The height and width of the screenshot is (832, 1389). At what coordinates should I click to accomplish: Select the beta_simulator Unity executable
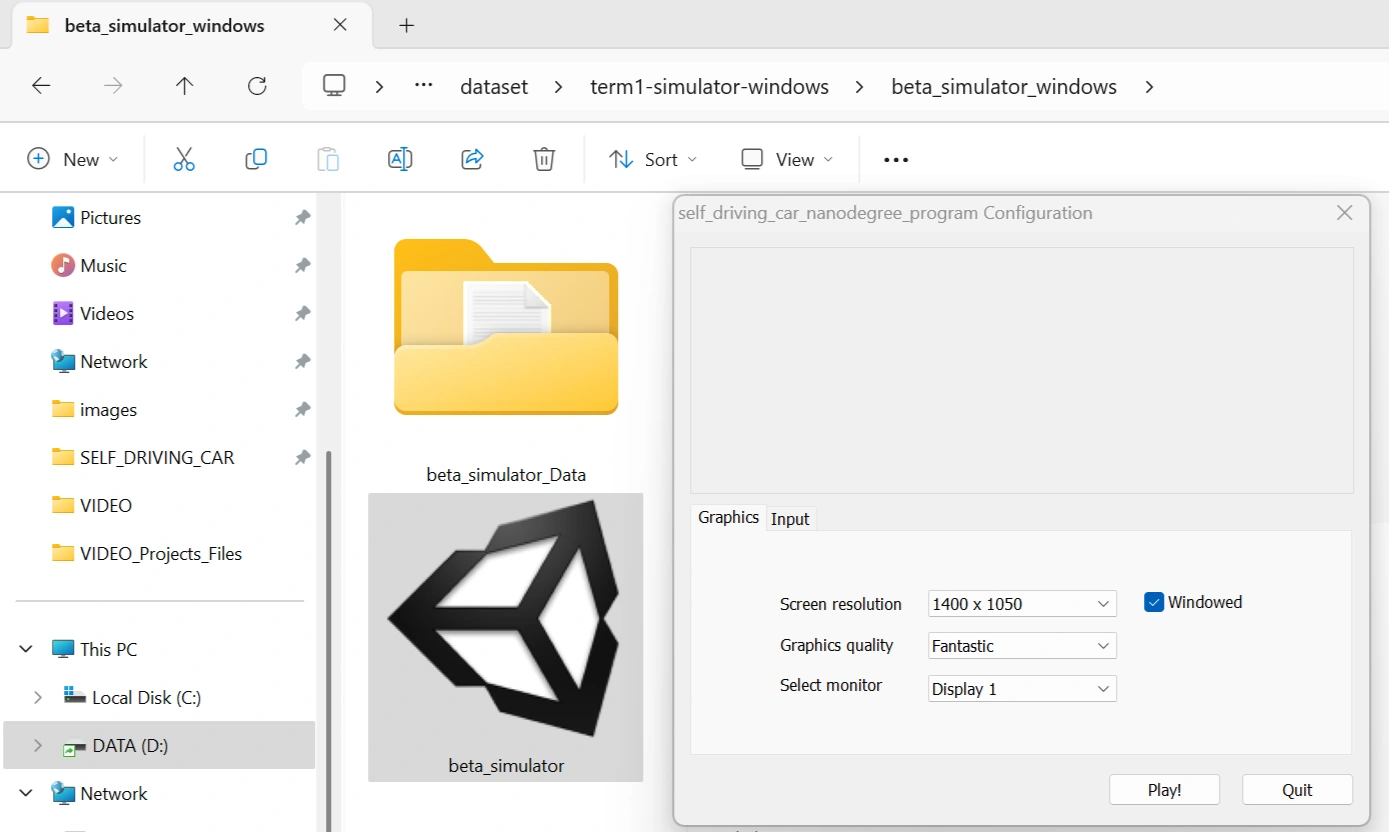click(506, 637)
